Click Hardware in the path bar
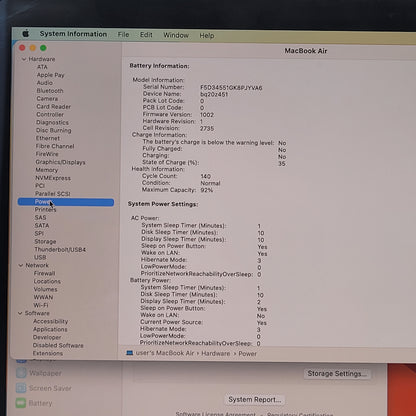This screenshot has height=416, width=416. click(x=216, y=353)
